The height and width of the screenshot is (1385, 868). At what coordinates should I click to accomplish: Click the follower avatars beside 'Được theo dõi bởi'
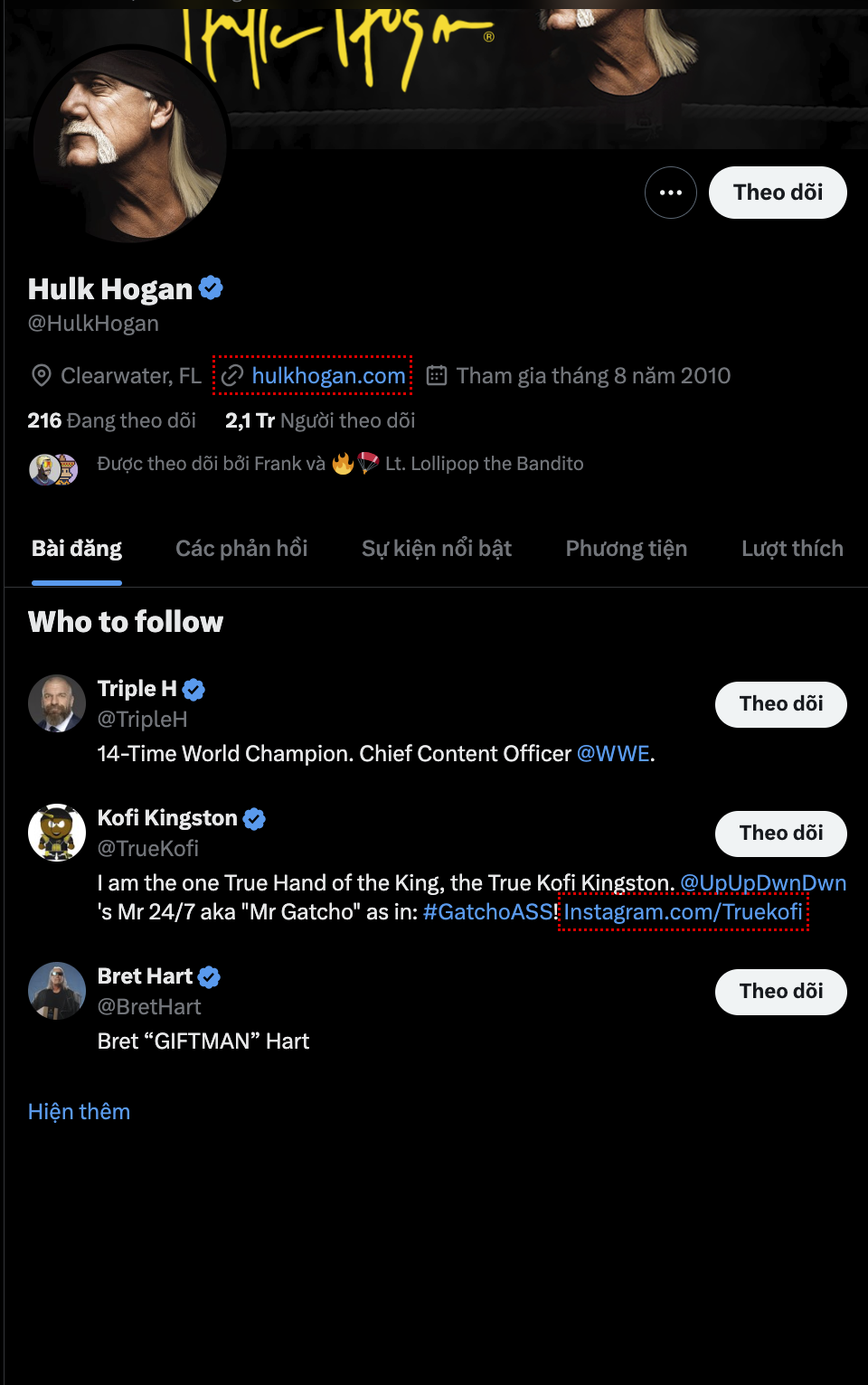tap(53, 468)
